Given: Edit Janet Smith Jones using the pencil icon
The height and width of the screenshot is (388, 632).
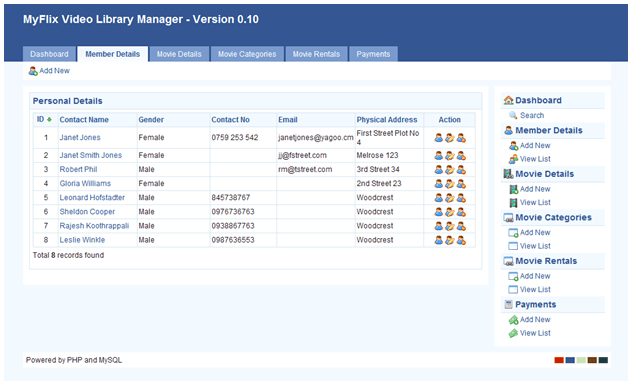Looking at the screenshot, I should coord(450,156).
